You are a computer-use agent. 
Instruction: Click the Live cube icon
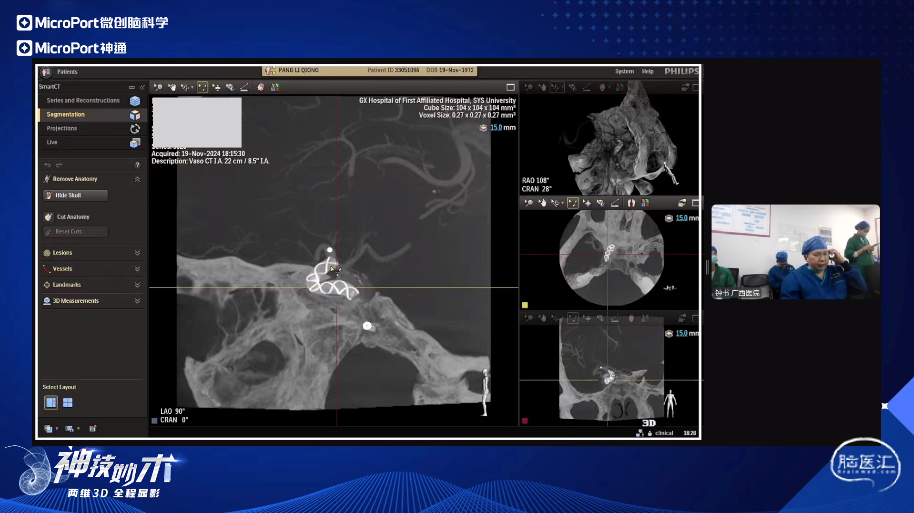tap(135, 143)
